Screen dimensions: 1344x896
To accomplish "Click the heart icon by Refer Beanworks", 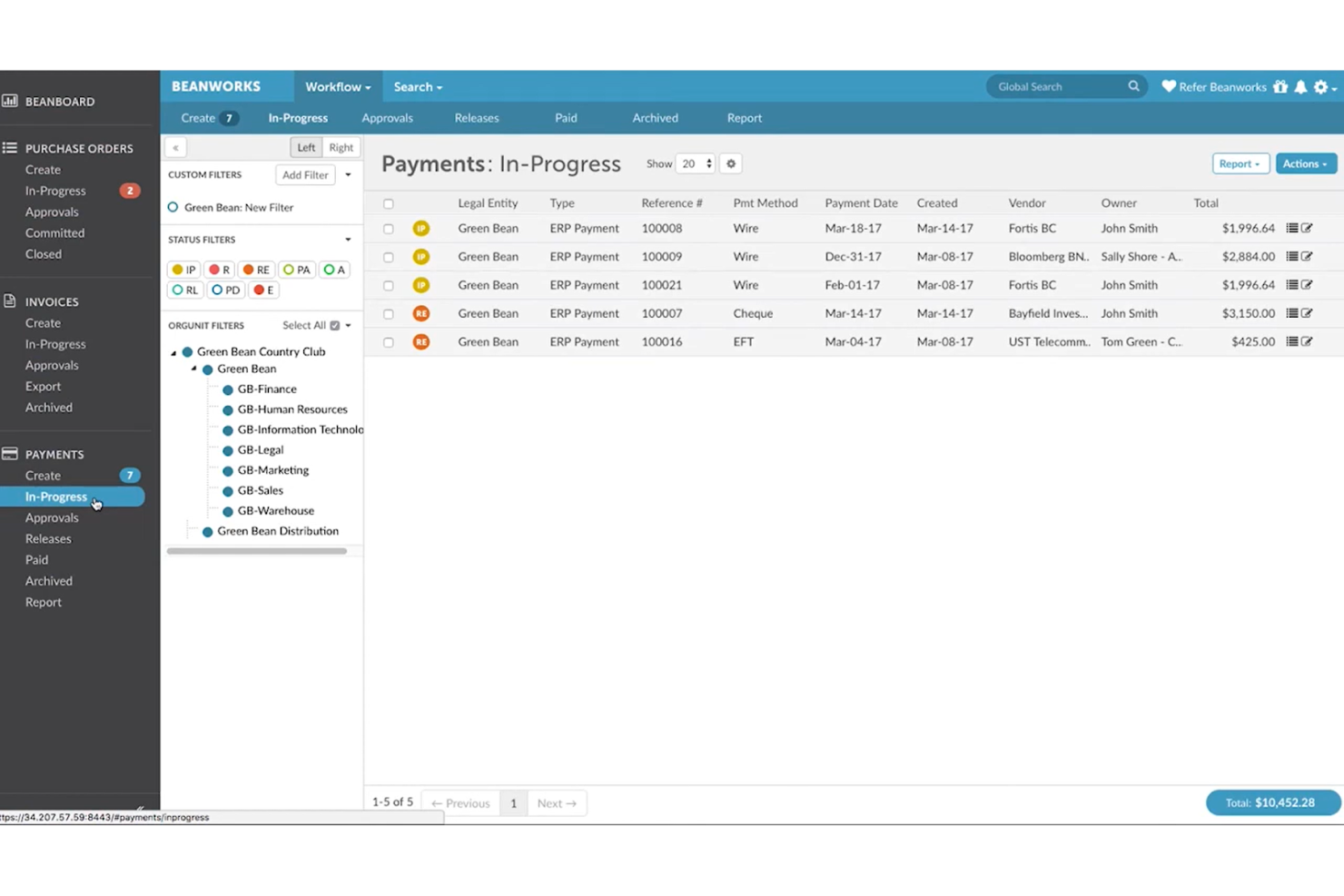I will click(x=1169, y=86).
